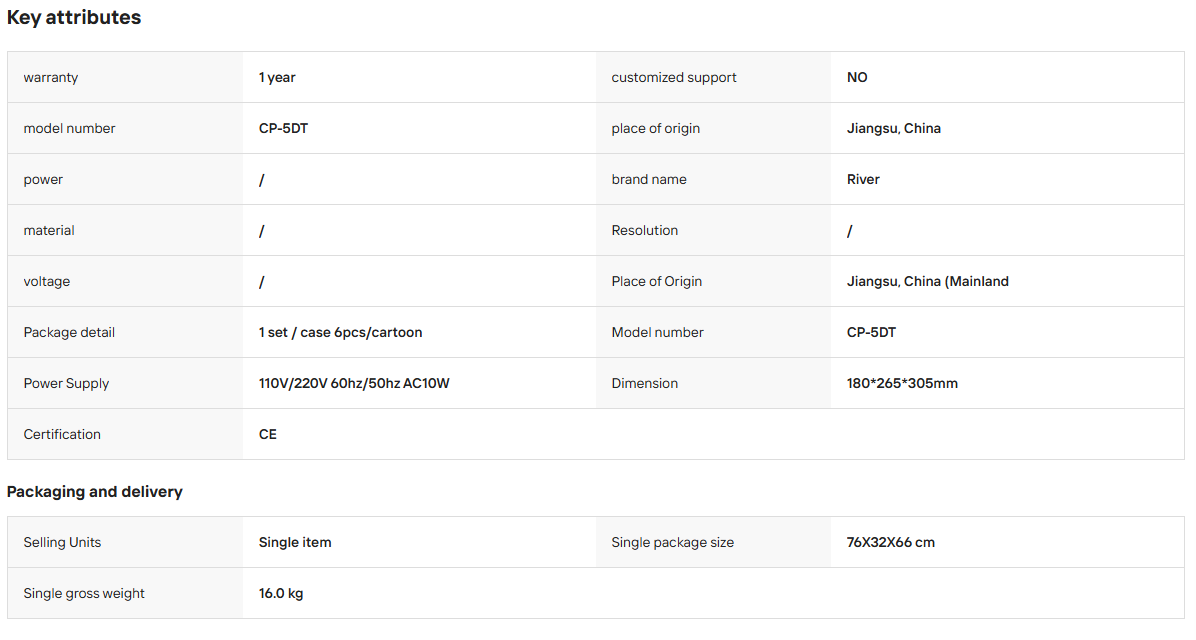Click the model number value CP-5DT
Image resolution: width=1196 pixels, height=640 pixels.
click(x=283, y=128)
